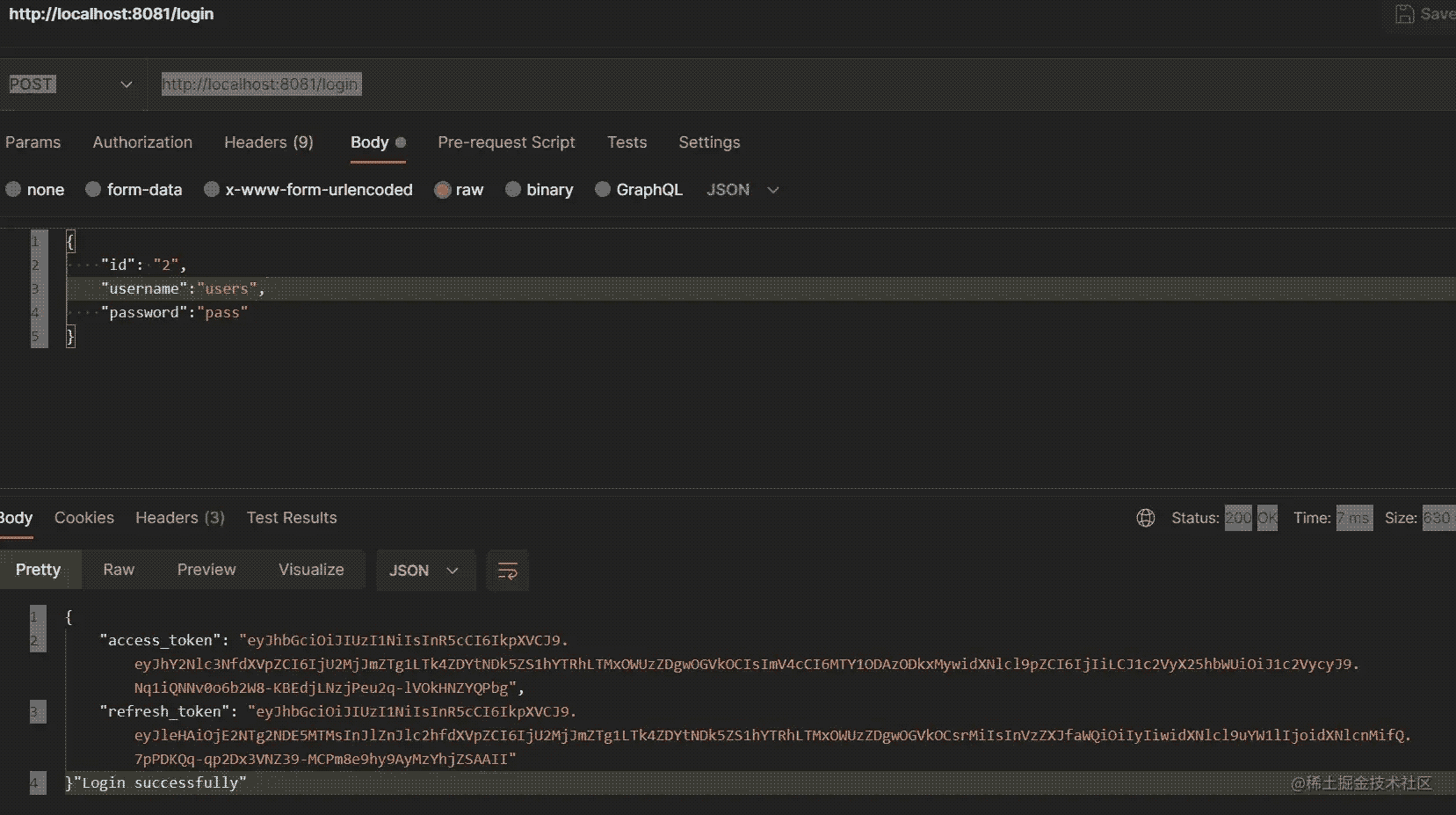Switch to the Authorization tab
Viewport: 1456px width, 815px height.
pyautogui.click(x=142, y=142)
